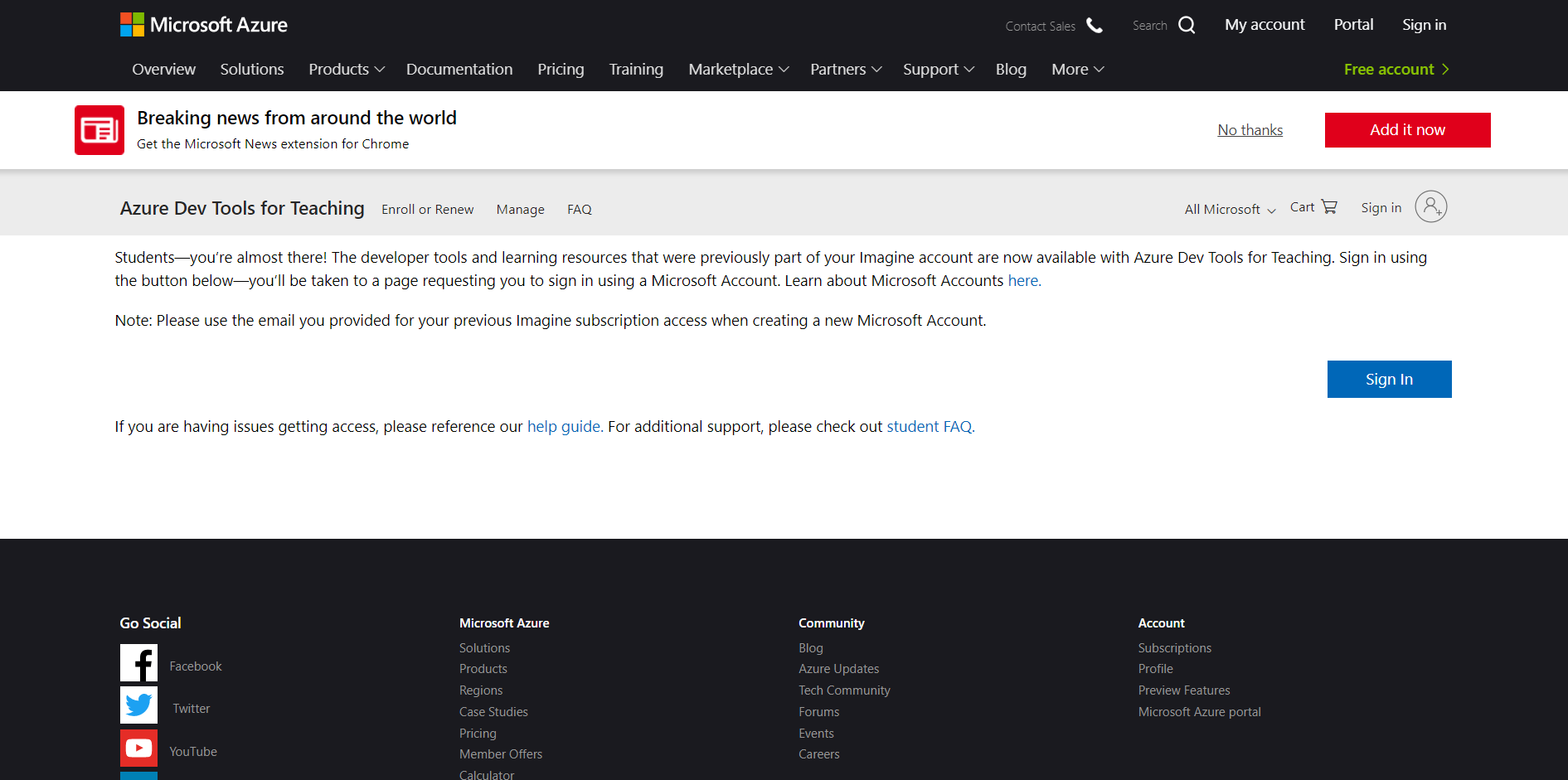Open Preview Features footer link
The width and height of the screenshot is (1568, 780).
point(1184,690)
